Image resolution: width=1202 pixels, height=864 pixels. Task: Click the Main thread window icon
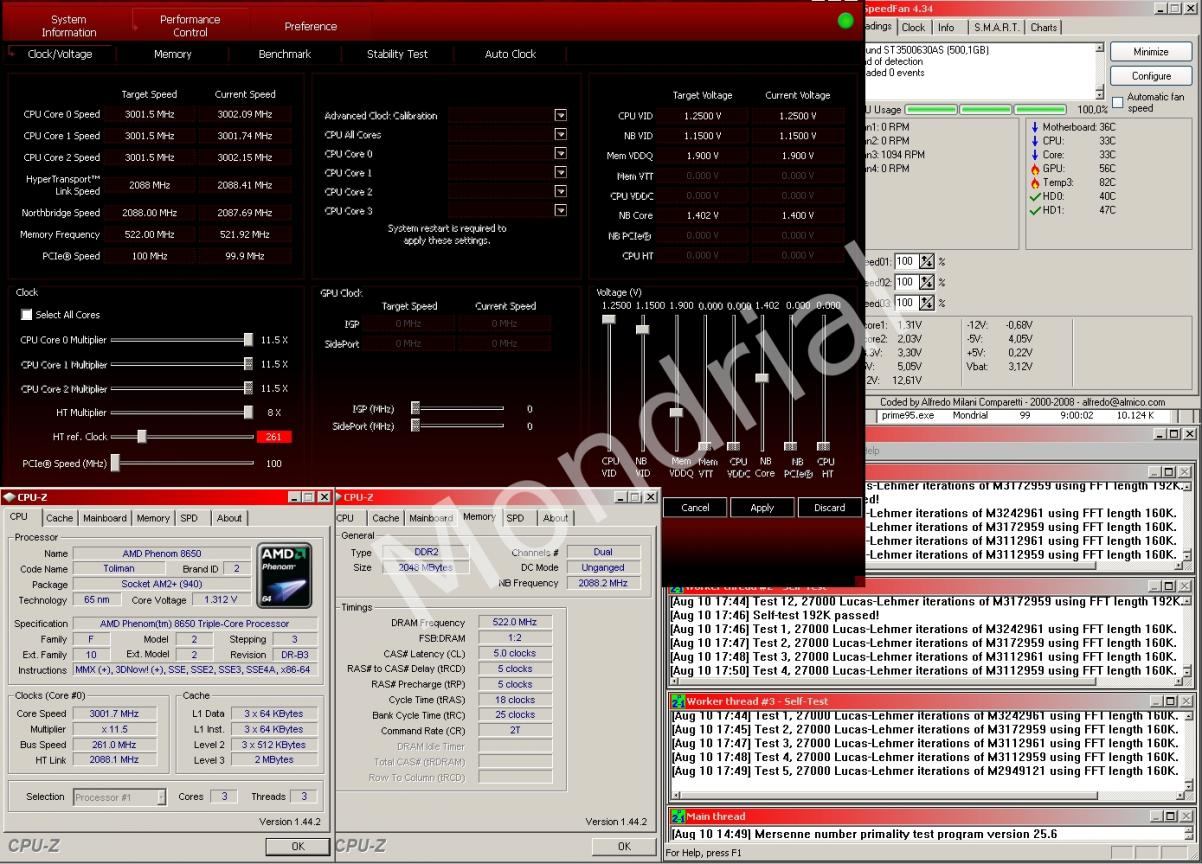pyautogui.click(x=677, y=817)
